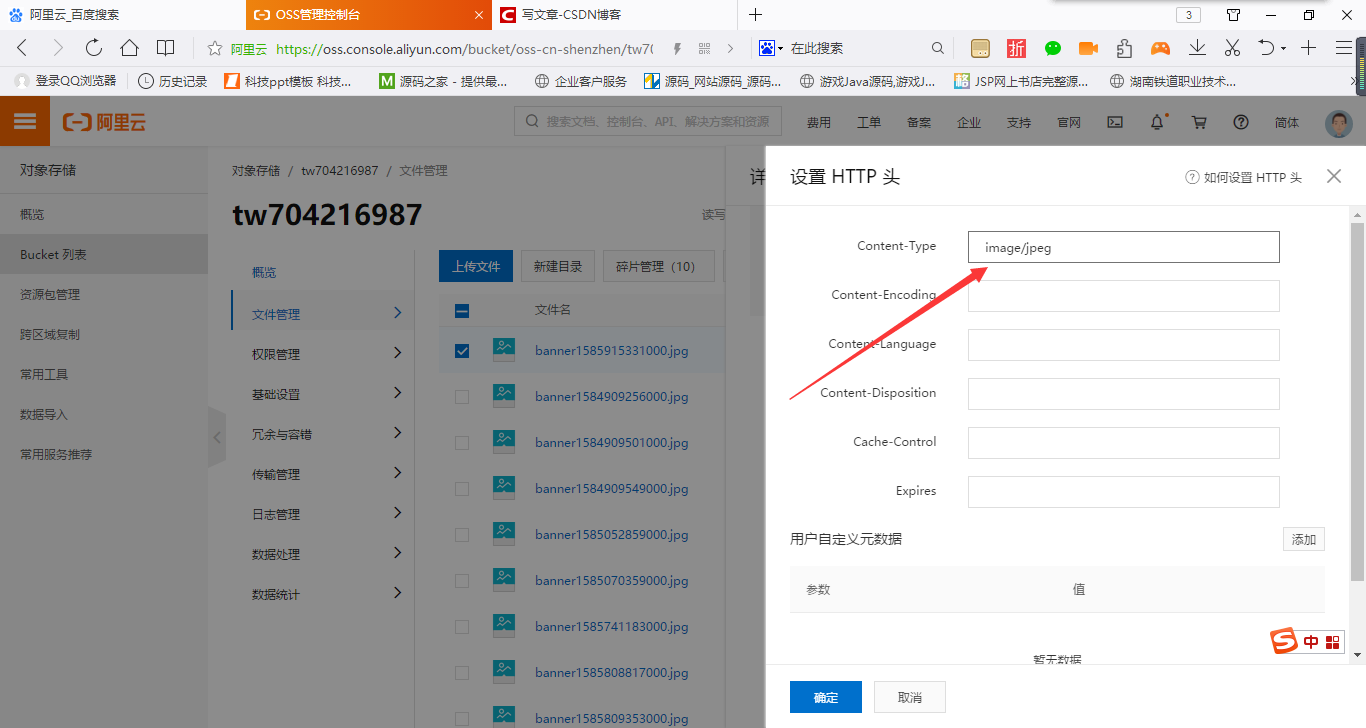Click the browser downloads icon
This screenshot has height=728, width=1366.
[1196, 46]
